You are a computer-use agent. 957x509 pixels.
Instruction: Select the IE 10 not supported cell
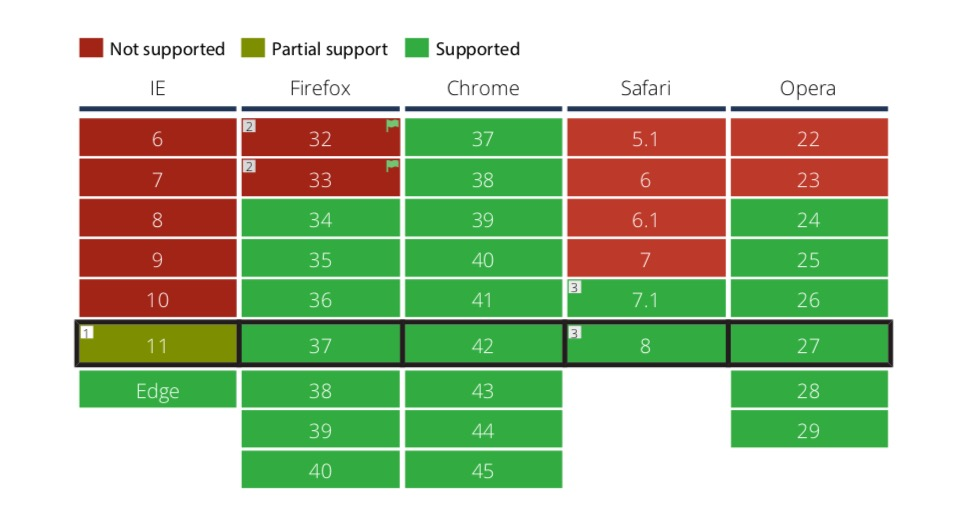pos(157,299)
